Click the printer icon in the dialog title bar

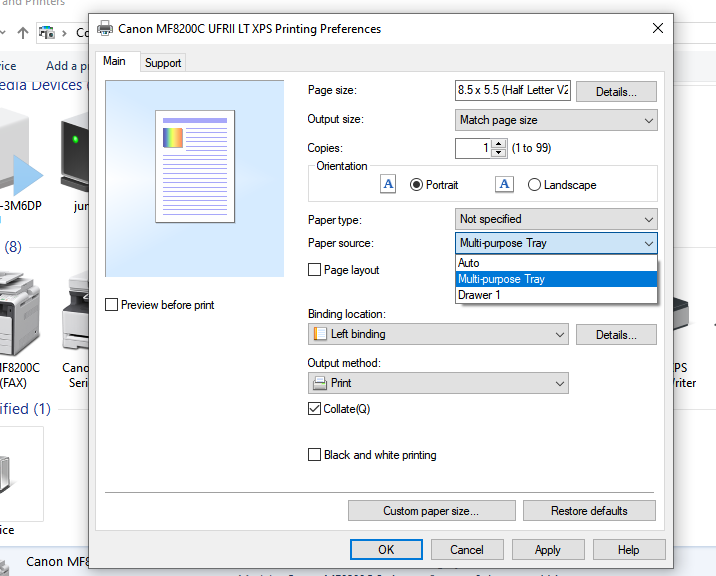pos(105,28)
